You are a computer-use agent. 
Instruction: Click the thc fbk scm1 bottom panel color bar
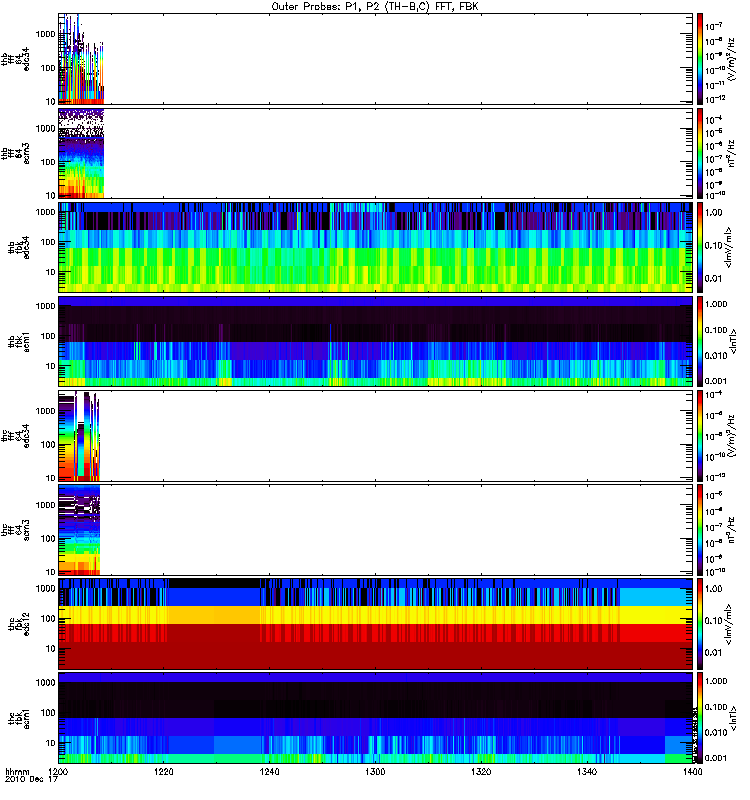pos(700,717)
